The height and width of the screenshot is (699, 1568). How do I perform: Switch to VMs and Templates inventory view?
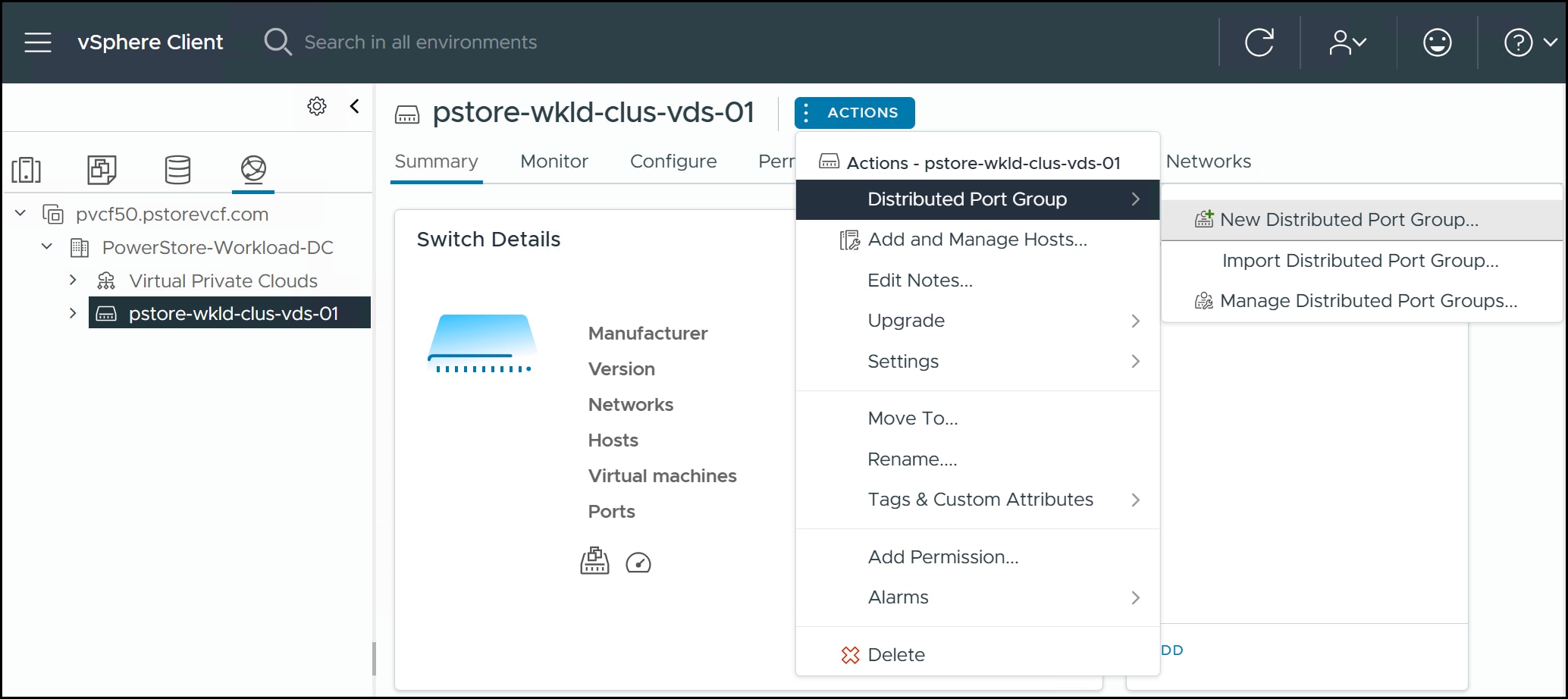(x=102, y=170)
